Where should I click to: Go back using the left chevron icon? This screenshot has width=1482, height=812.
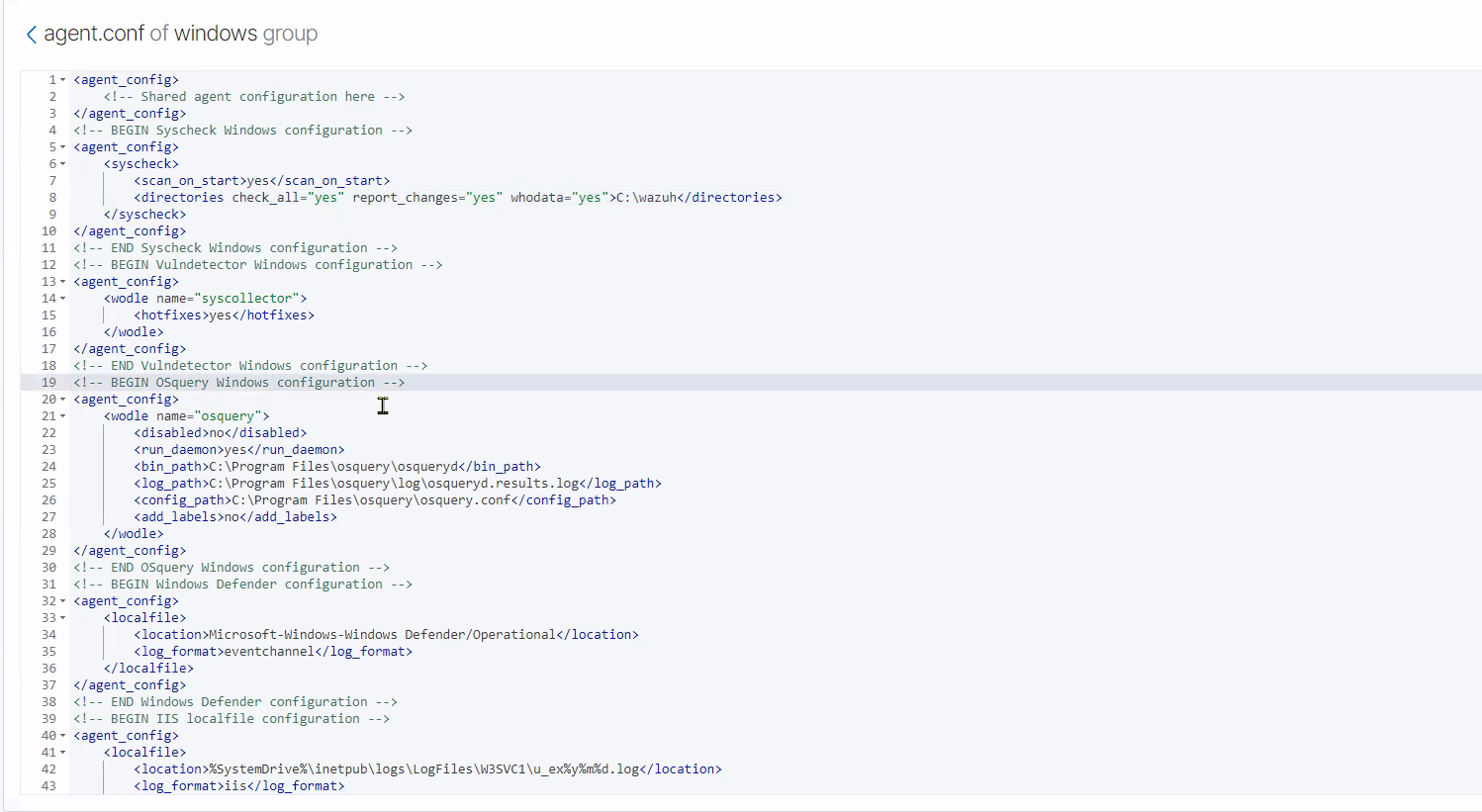tap(31, 35)
